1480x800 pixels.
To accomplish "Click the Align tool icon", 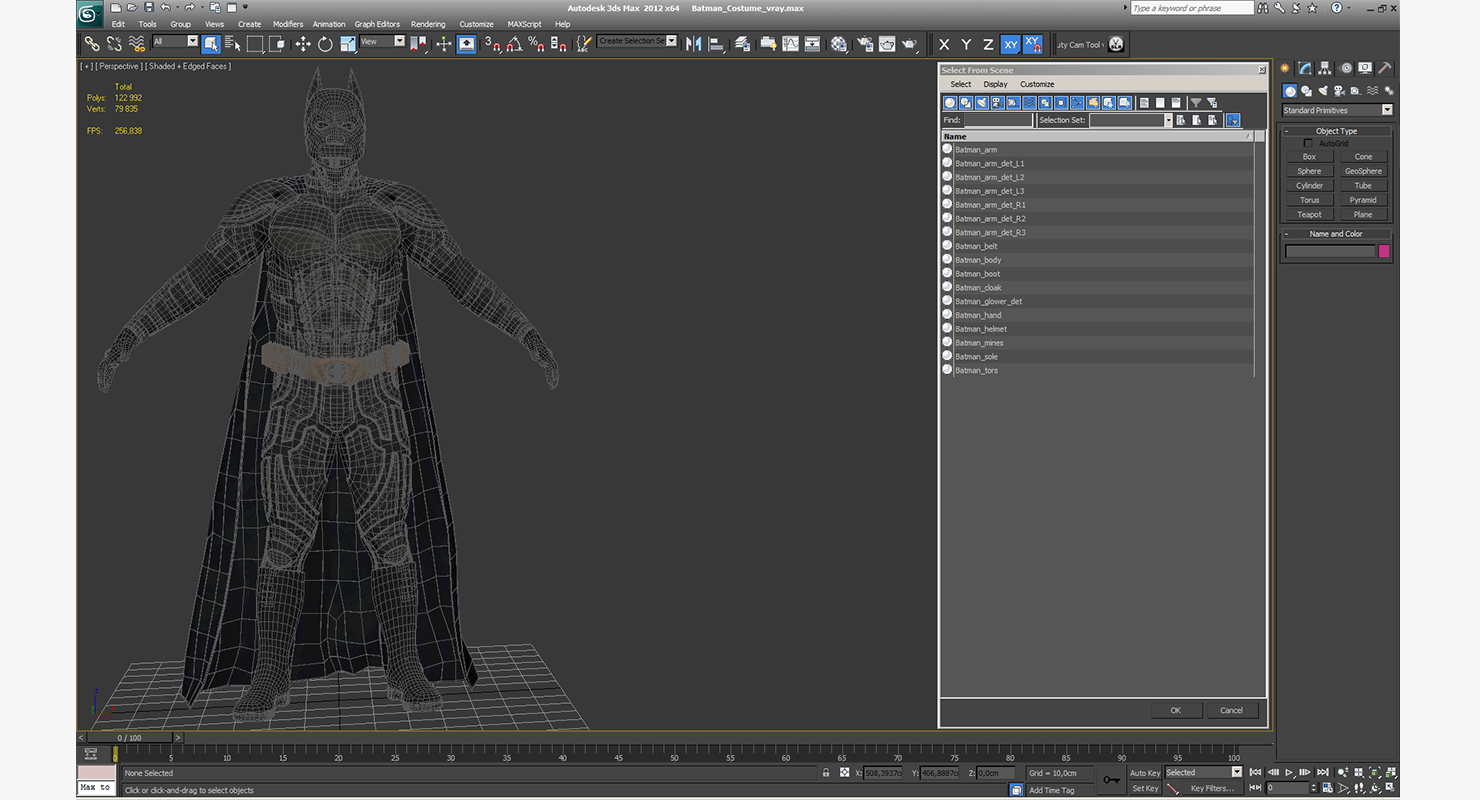I will [716, 44].
